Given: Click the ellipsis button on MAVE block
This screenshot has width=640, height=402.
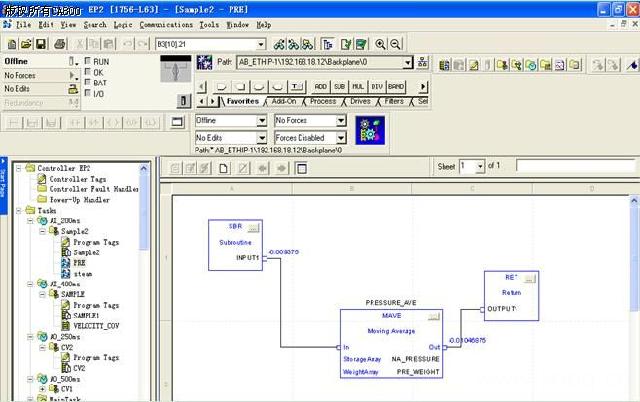Looking at the screenshot, I should [435, 315].
